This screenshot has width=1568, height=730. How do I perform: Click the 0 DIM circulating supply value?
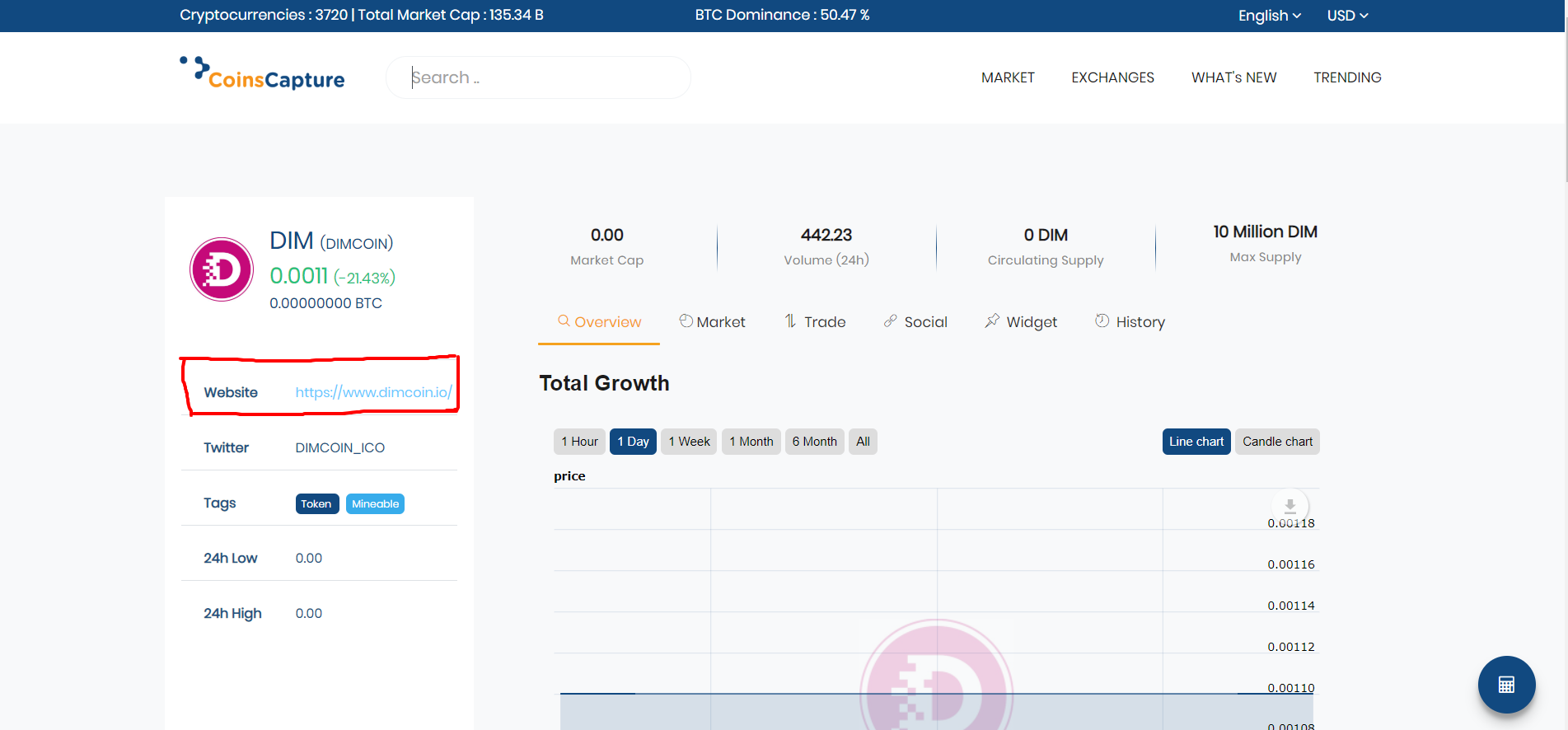pos(1046,236)
